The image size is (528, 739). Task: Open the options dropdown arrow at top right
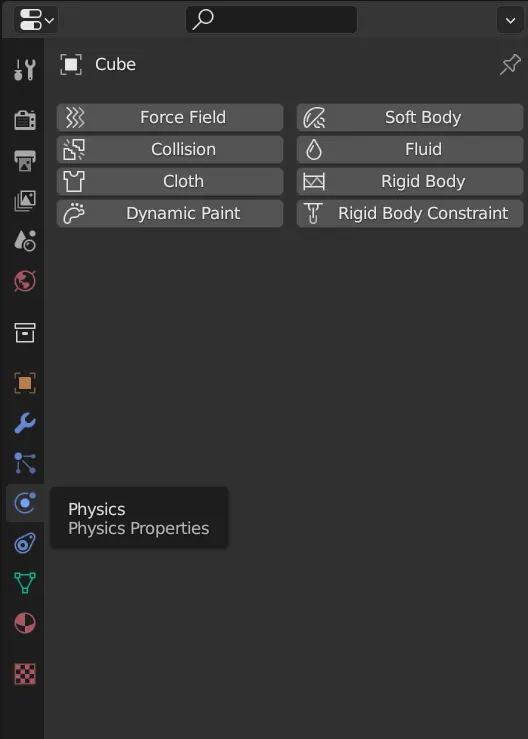(x=510, y=20)
